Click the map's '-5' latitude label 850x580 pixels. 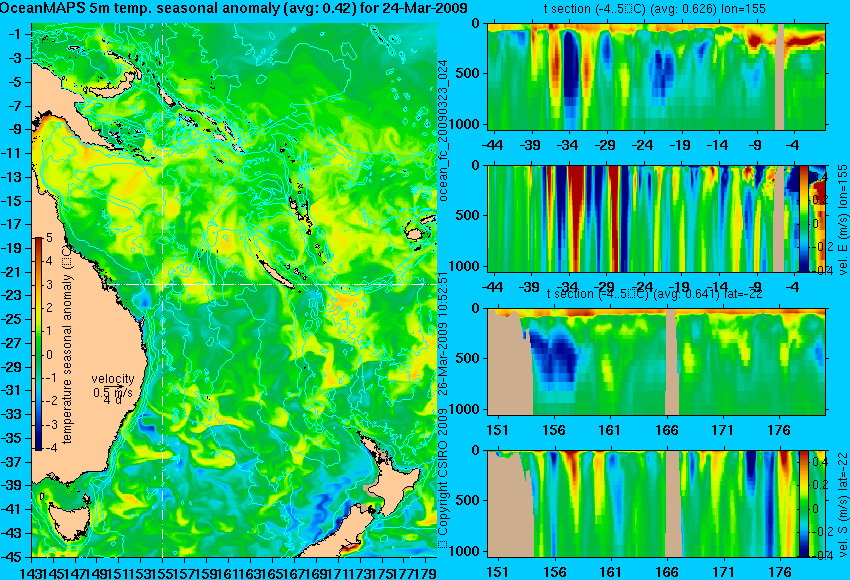15,82
